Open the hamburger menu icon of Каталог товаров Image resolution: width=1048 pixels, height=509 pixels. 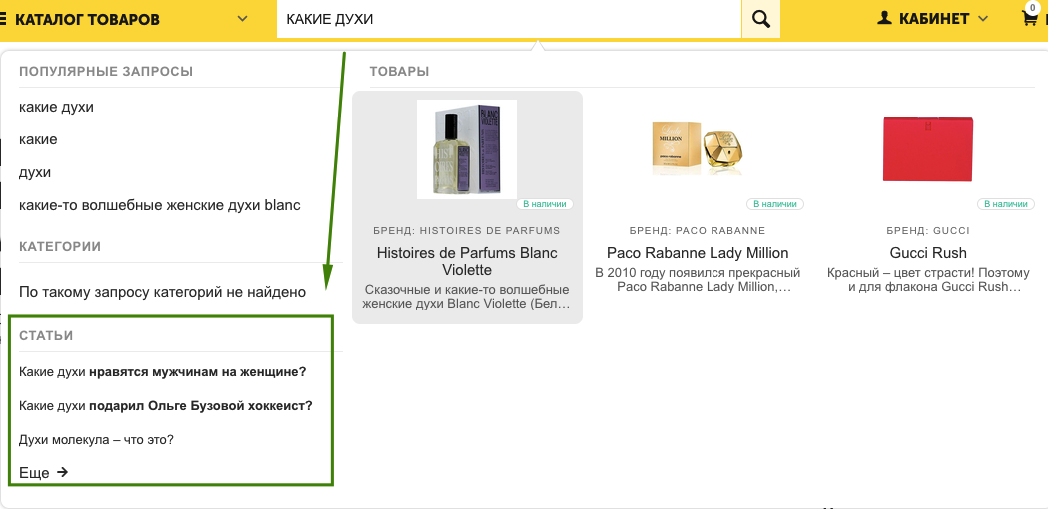click(x=3, y=19)
